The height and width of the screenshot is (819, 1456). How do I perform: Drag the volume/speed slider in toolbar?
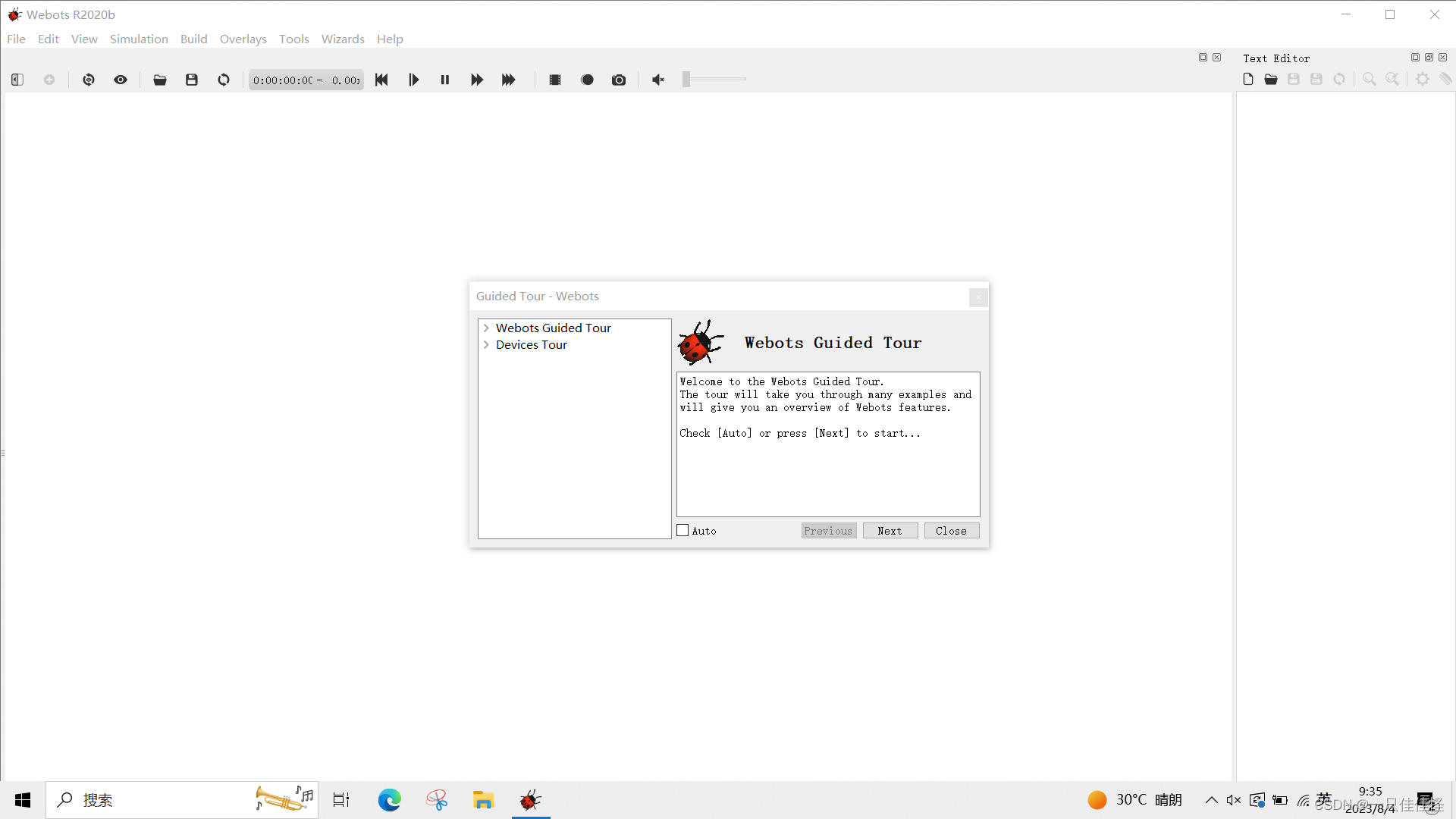tap(685, 80)
